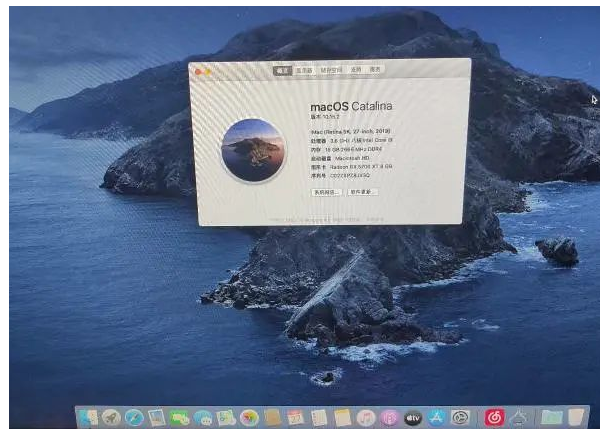The image size is (616, 437).
Task: Open Finder from the dock
Action: pos(88,416)
